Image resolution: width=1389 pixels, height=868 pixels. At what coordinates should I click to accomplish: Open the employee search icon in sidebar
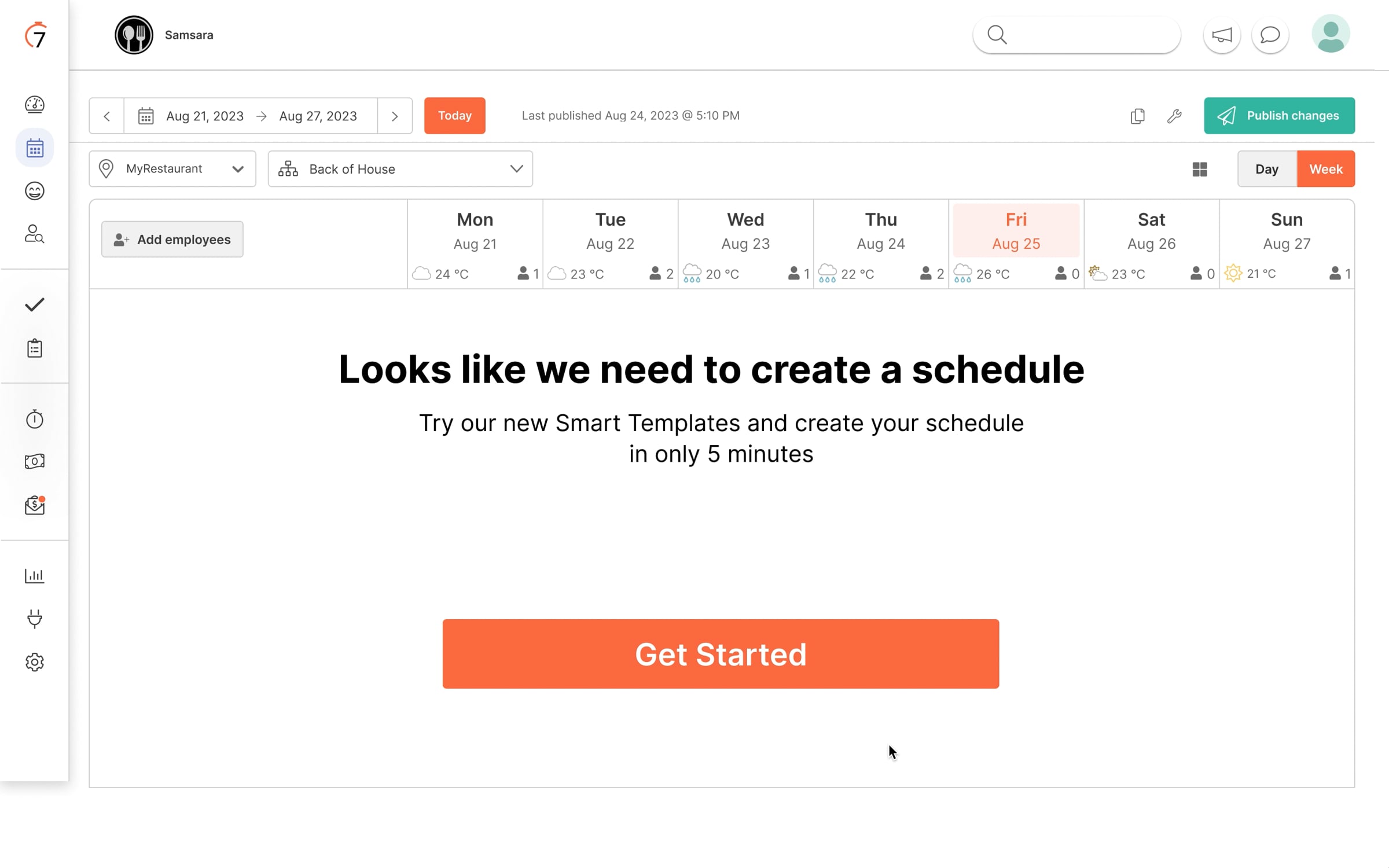point(35,234)
